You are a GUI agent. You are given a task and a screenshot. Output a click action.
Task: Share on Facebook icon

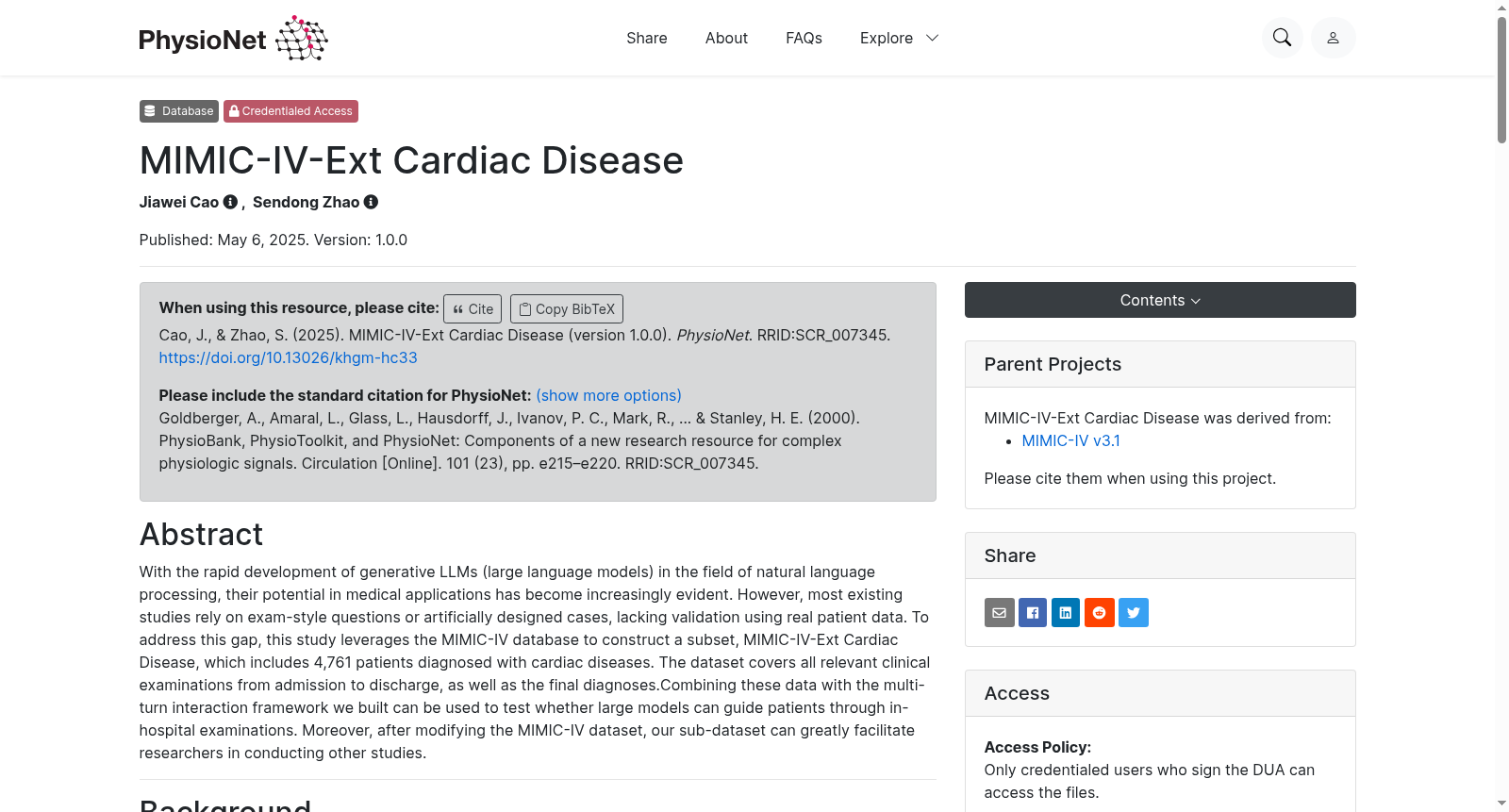pos(1033,613)
